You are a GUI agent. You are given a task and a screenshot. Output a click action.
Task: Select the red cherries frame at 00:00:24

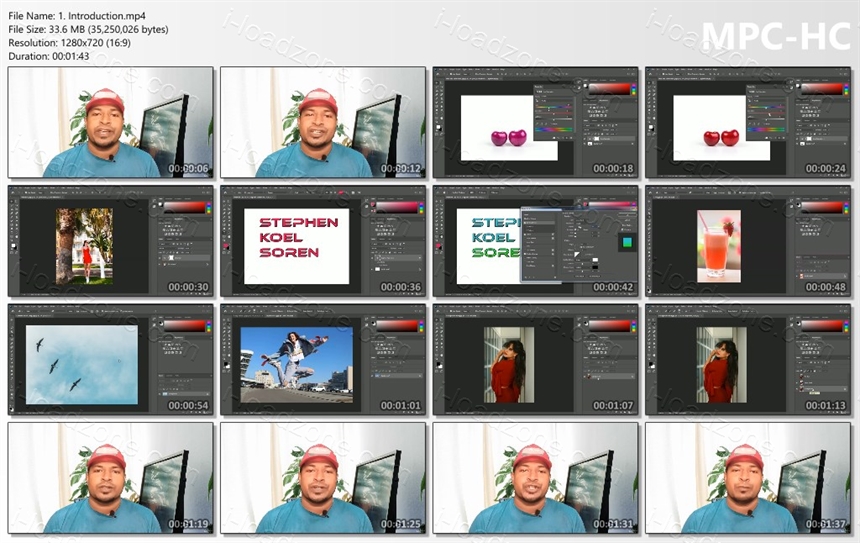pos(748,122)
